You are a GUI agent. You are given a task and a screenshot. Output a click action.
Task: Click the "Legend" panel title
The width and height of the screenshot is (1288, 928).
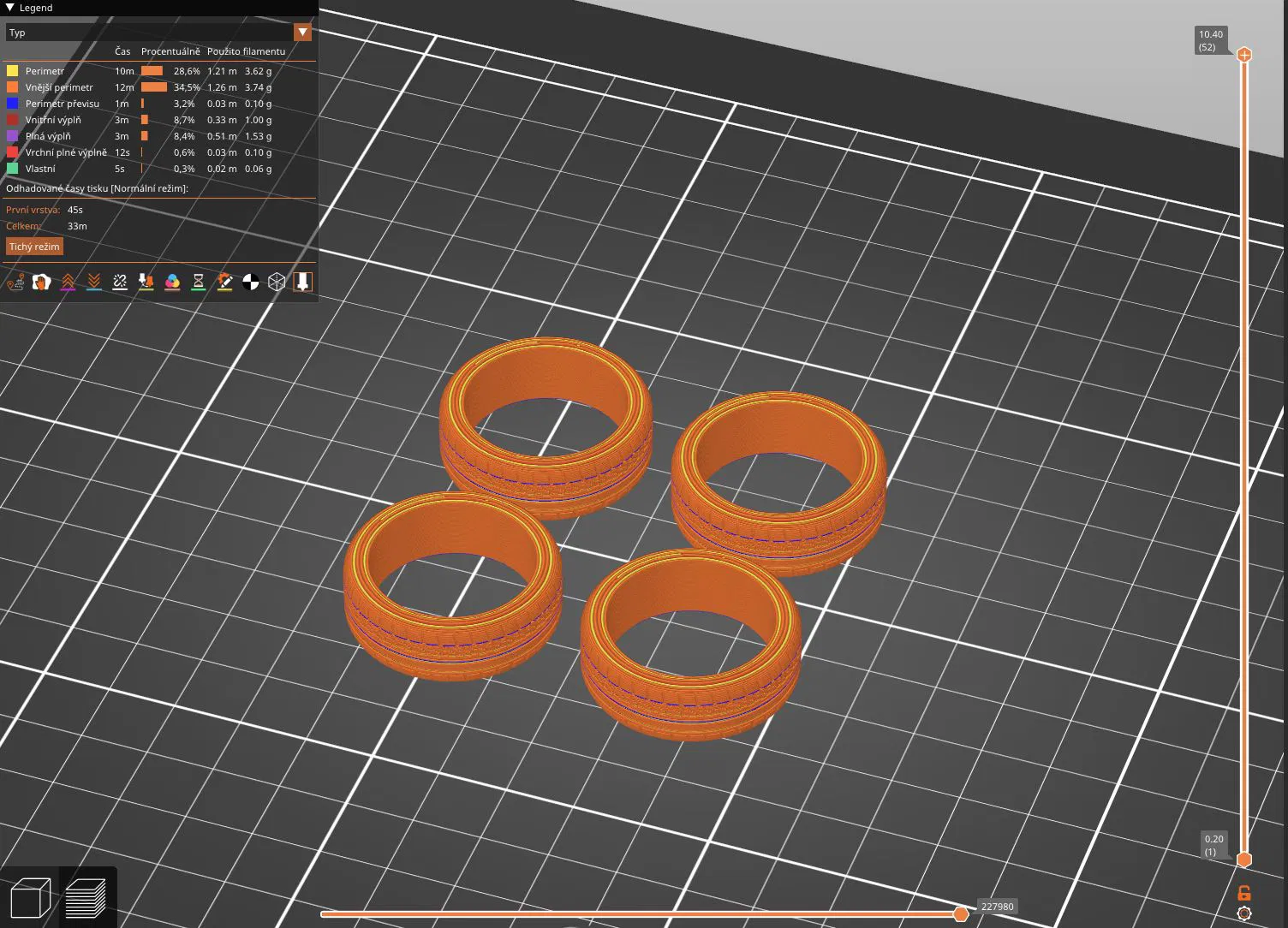[36, 8]
